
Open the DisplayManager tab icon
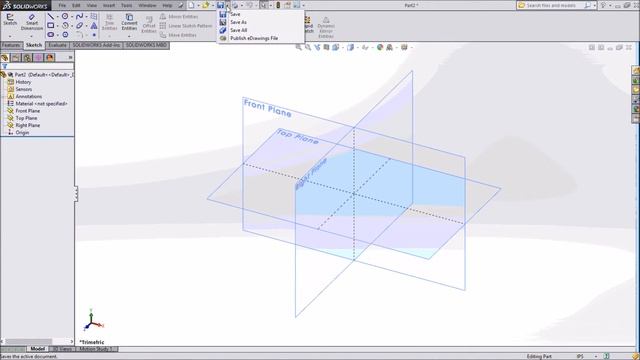pyautogui.click(x=50, y=58)
